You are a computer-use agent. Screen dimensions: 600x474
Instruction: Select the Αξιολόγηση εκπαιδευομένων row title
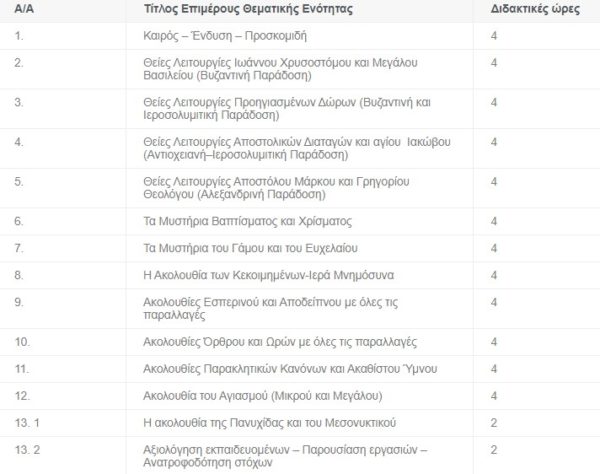(285, 453)
